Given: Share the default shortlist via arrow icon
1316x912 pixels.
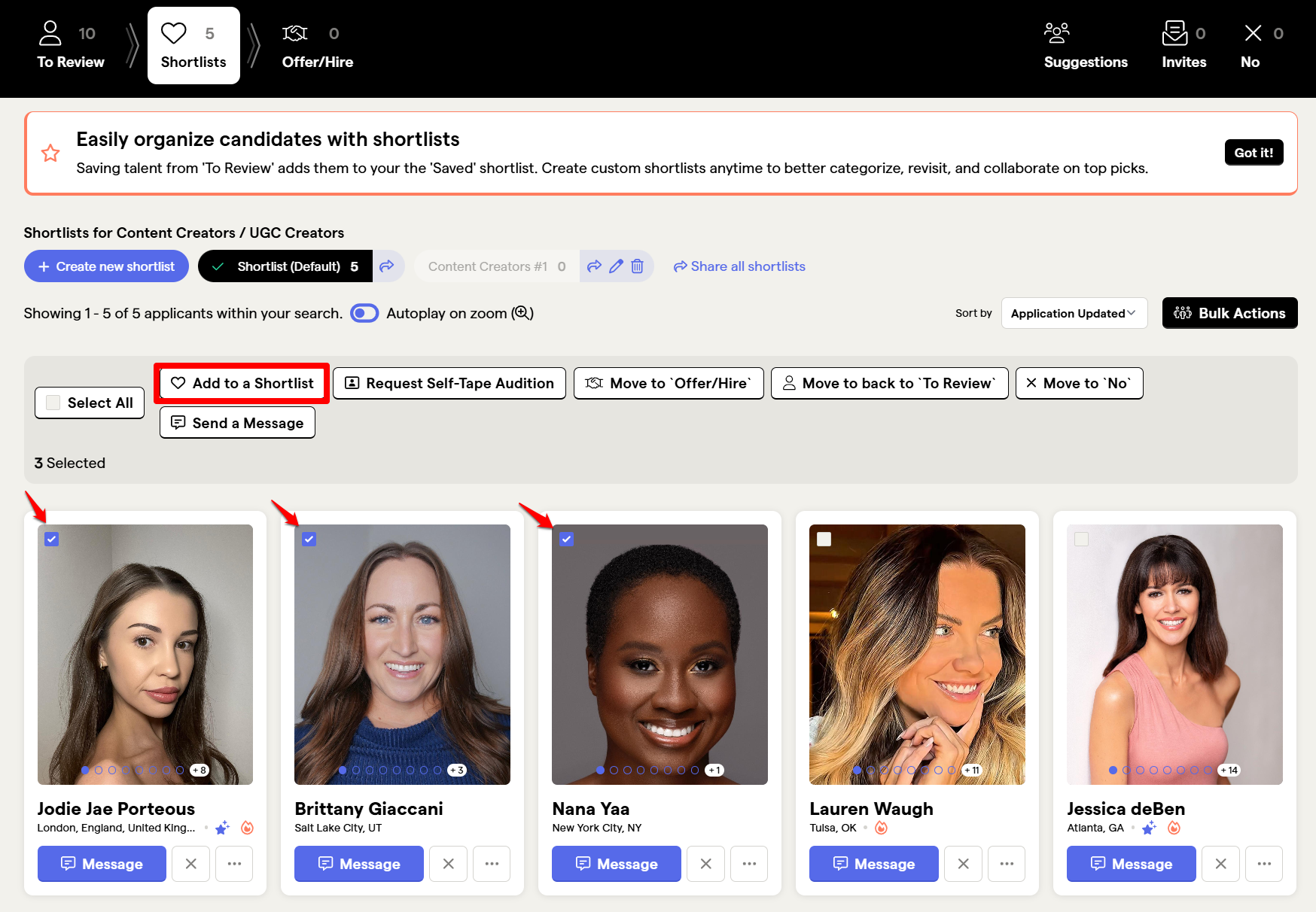Looking at the screenshot, I should (387, 266).
